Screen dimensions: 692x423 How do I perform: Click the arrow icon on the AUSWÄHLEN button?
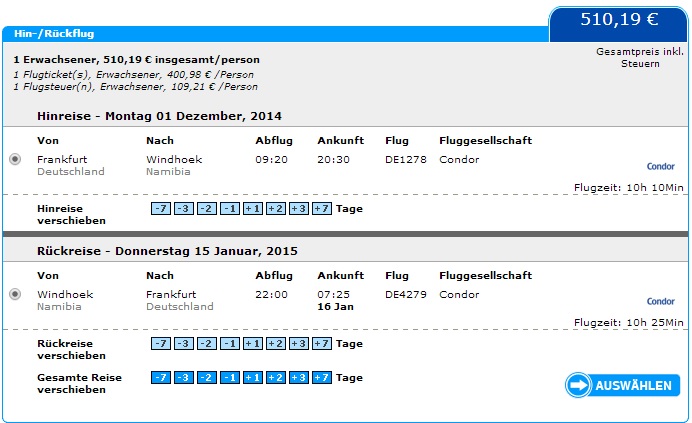(x=578, y=385)
